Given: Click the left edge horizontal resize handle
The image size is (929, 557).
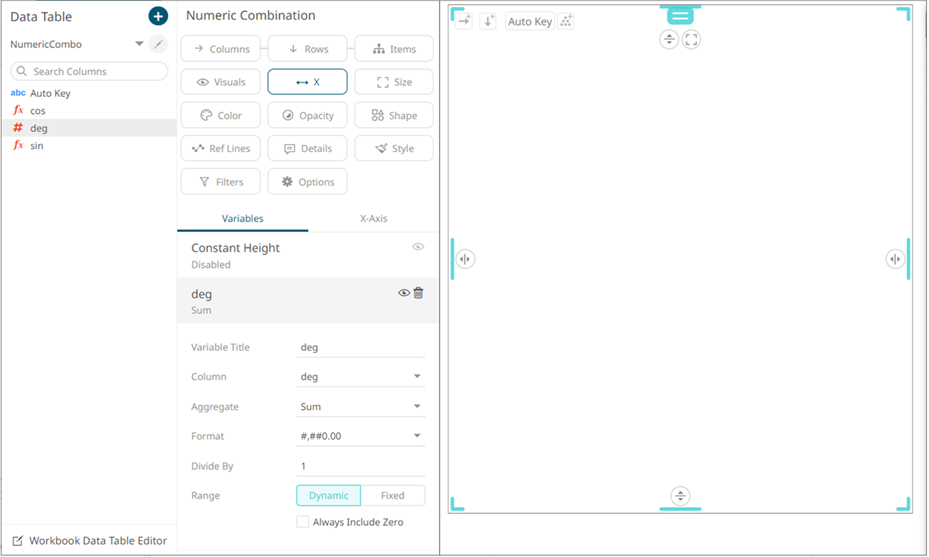Looking at the screenshot, I should tap(465, 259).
